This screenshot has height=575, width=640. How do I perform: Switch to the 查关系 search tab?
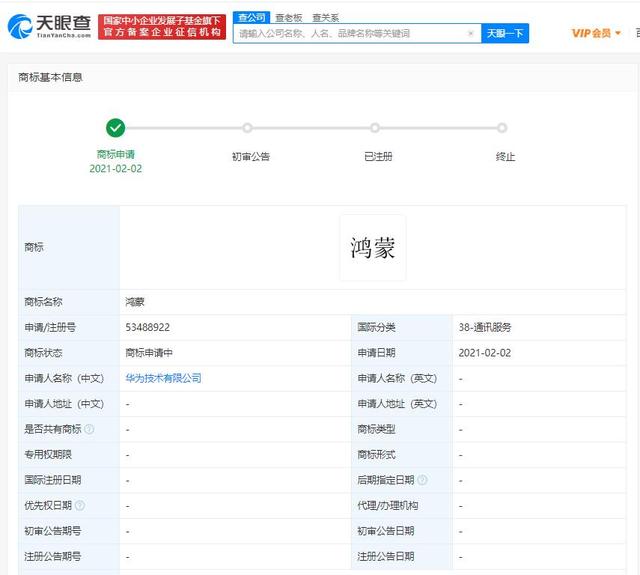tap(326, 18)
